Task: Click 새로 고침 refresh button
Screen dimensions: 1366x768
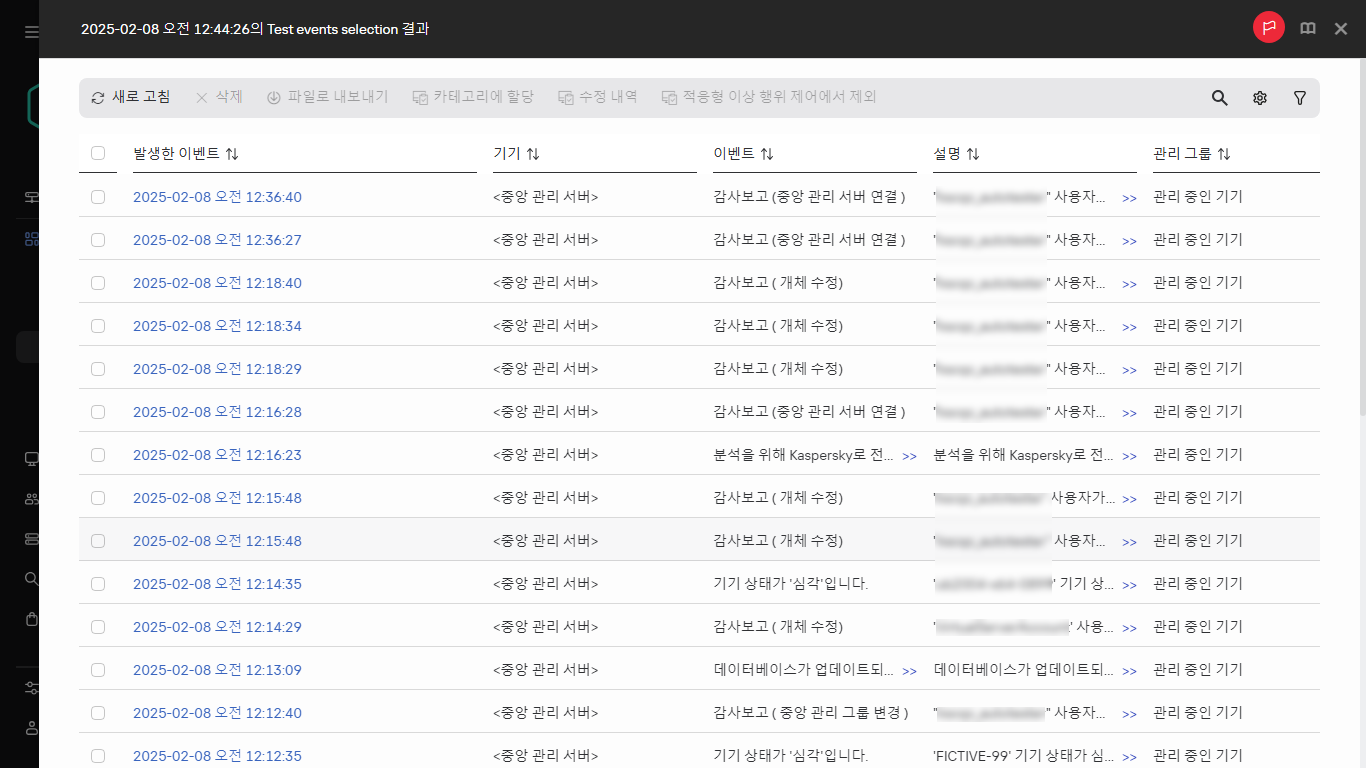Action: click(x=131, y=97)
